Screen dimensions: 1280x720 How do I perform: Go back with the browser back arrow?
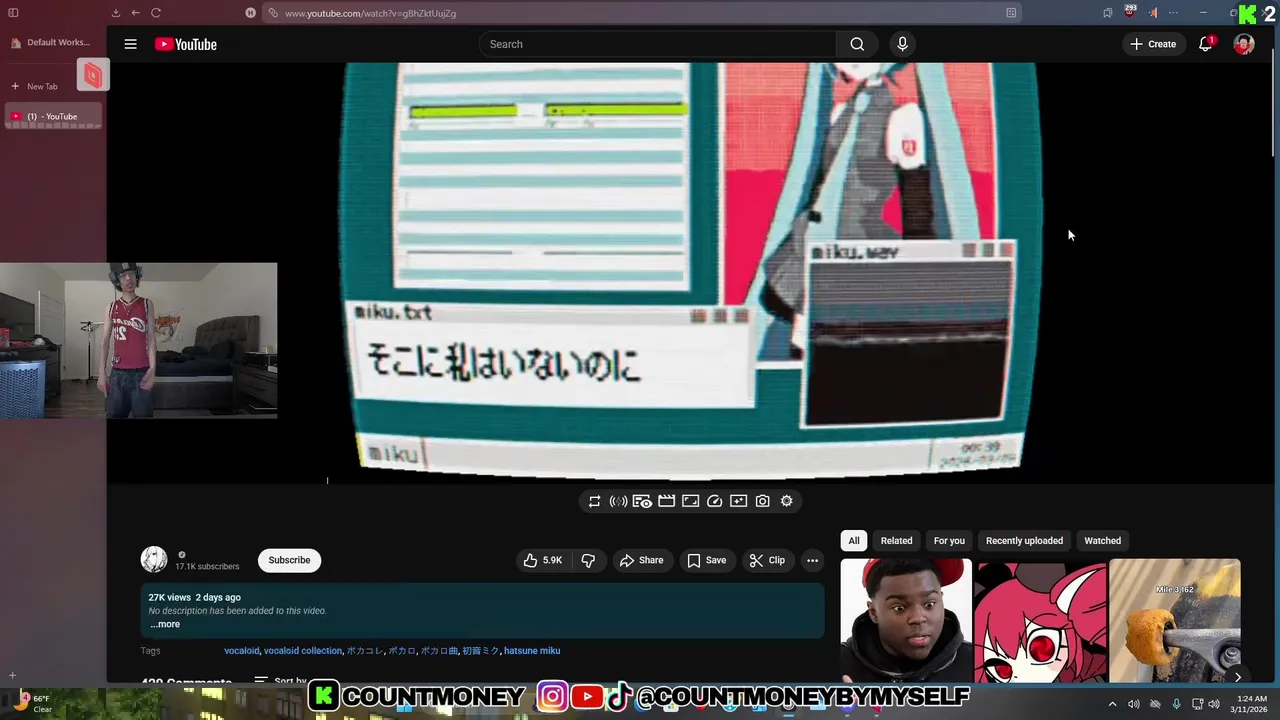coord(135,13)
